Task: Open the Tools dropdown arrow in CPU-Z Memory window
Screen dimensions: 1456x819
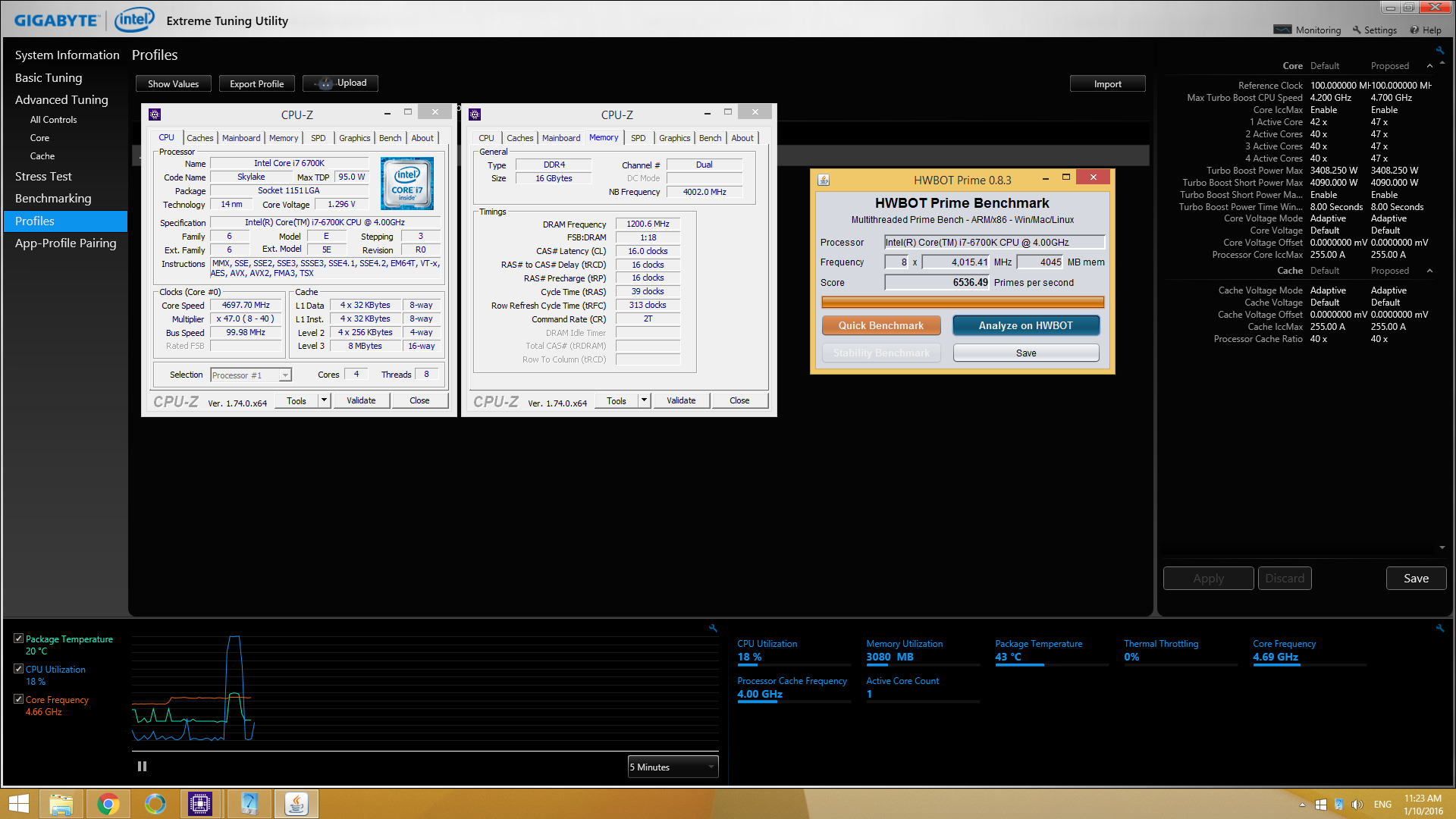Action: tap(644, 400)
